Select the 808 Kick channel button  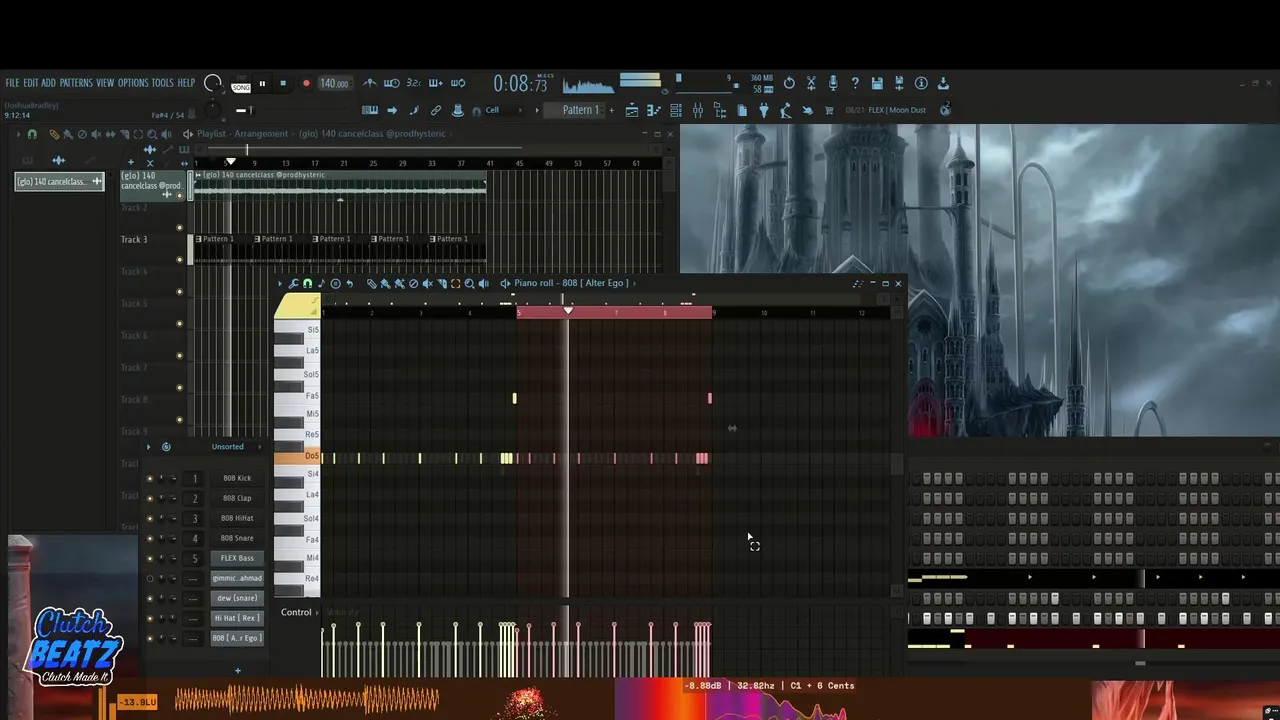237,478
